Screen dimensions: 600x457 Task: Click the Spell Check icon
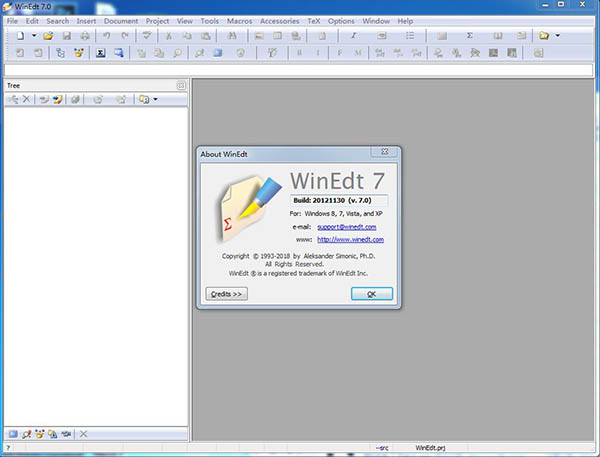pyautogui.click(x=147, y=36)
